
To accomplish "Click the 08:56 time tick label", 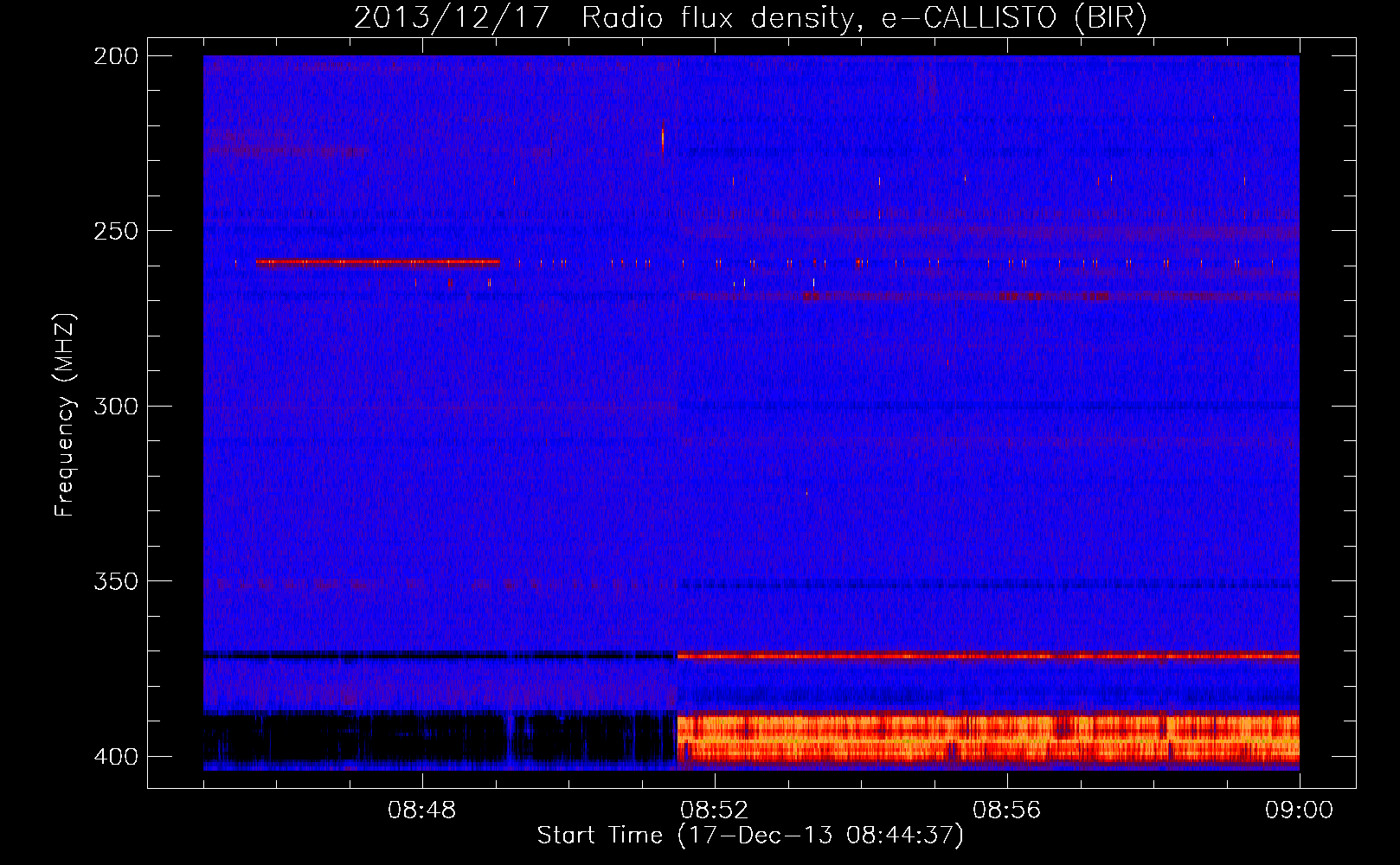I will pyautogui.click(x=1006, y=811).
